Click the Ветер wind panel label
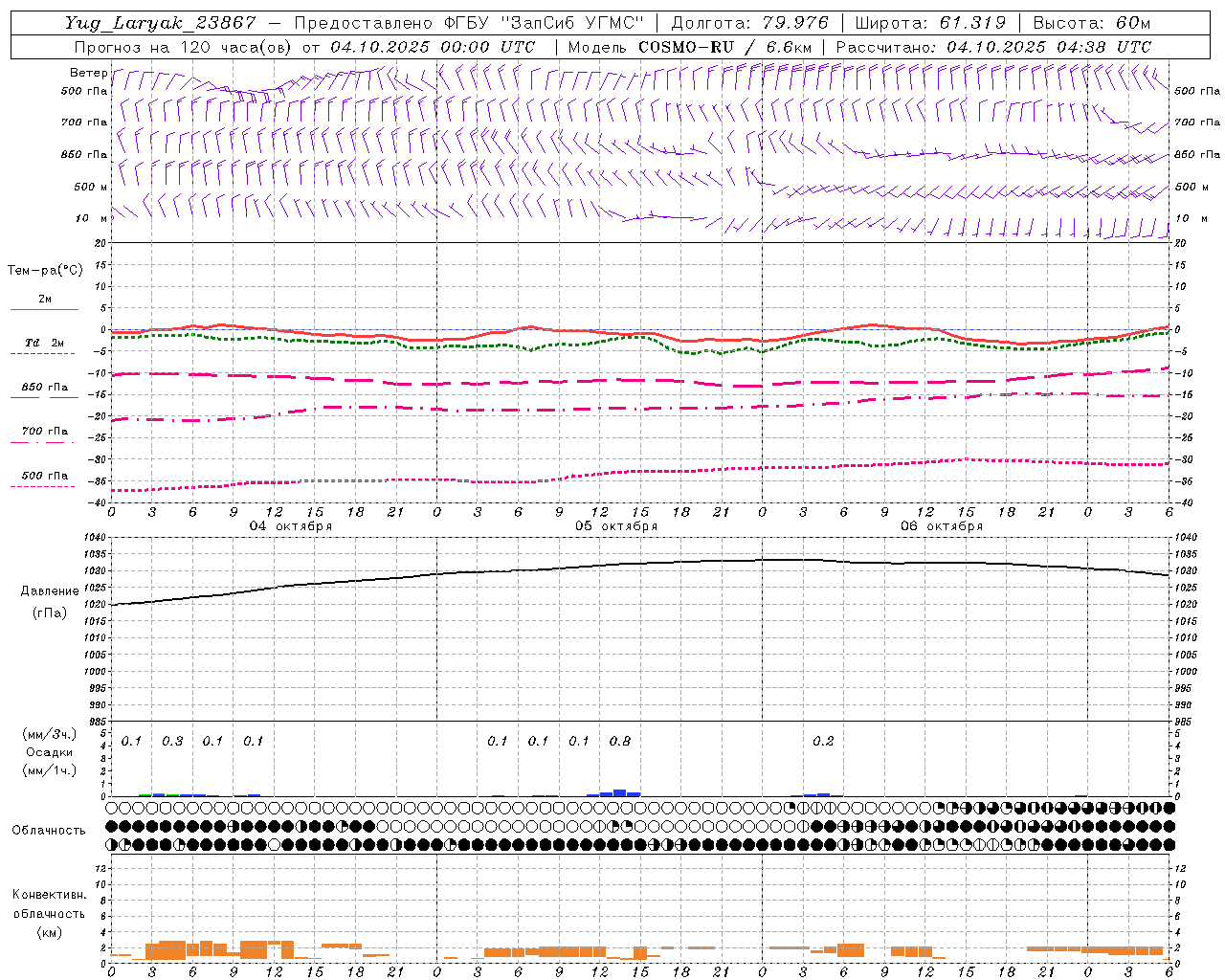Viewport: 1225px width, 980px height. point(89,73)
